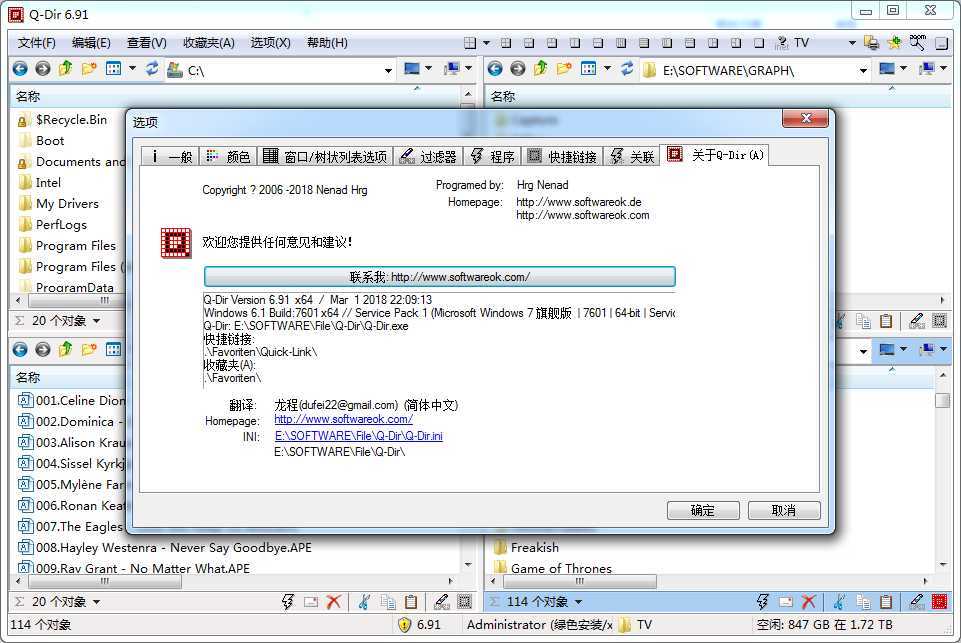Viewport: 961px width, 643px height.
Task: Go back in the C:\ pane
Action: pos(20,69)
